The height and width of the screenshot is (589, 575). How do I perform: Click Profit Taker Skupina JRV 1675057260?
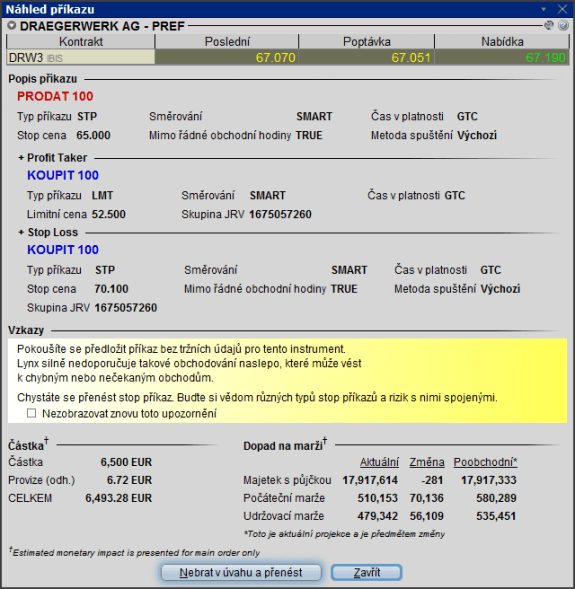[280, 214]
